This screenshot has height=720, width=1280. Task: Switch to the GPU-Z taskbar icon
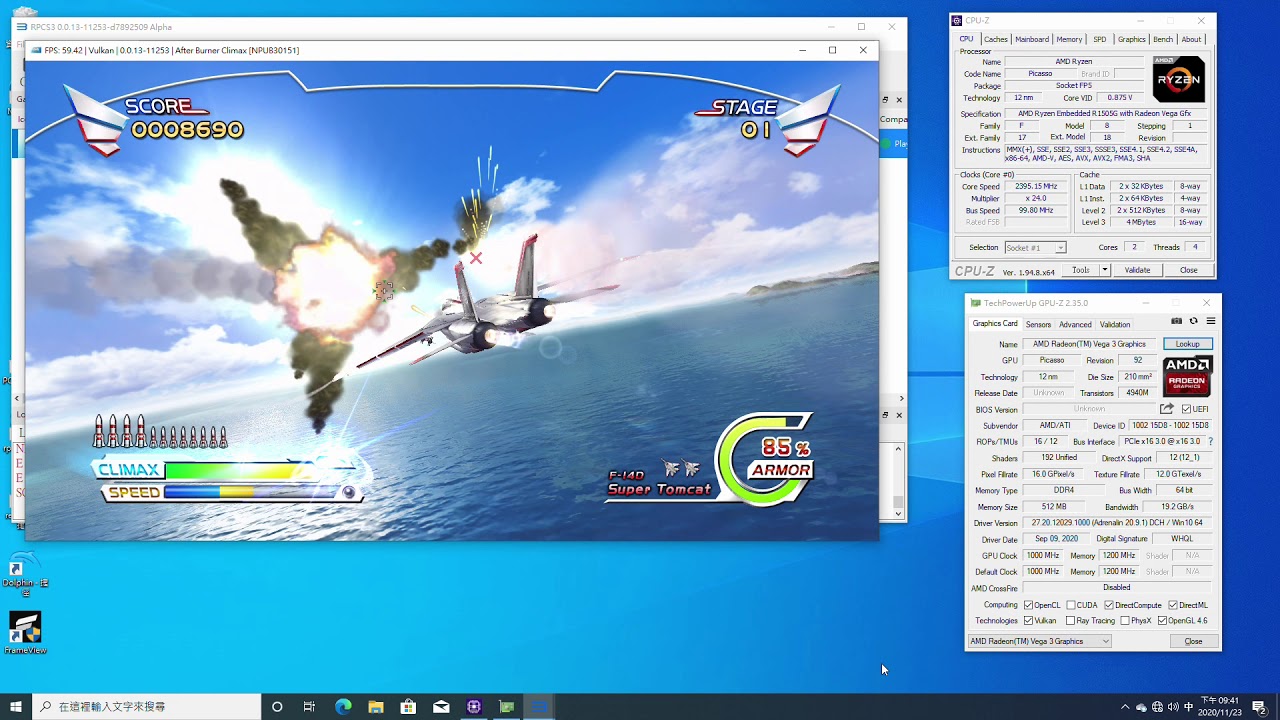click(x=507, y=707)
